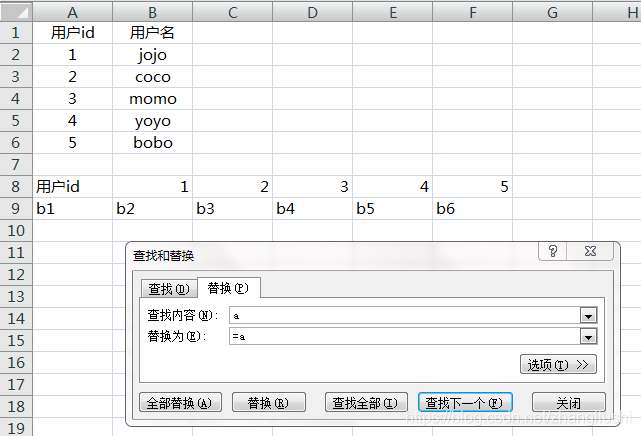
Task: Click the cell containing b3
Action: click(x=232, y=209)
